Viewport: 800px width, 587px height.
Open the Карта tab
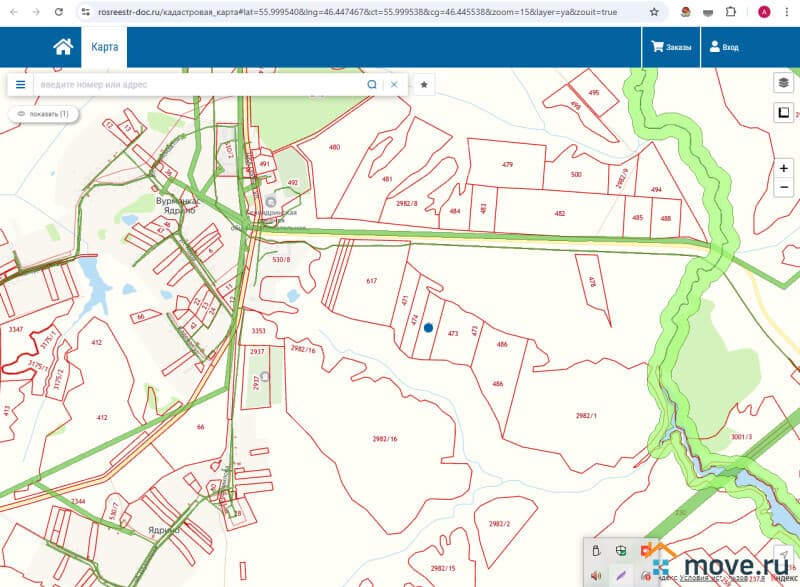(x=104, y=47)
